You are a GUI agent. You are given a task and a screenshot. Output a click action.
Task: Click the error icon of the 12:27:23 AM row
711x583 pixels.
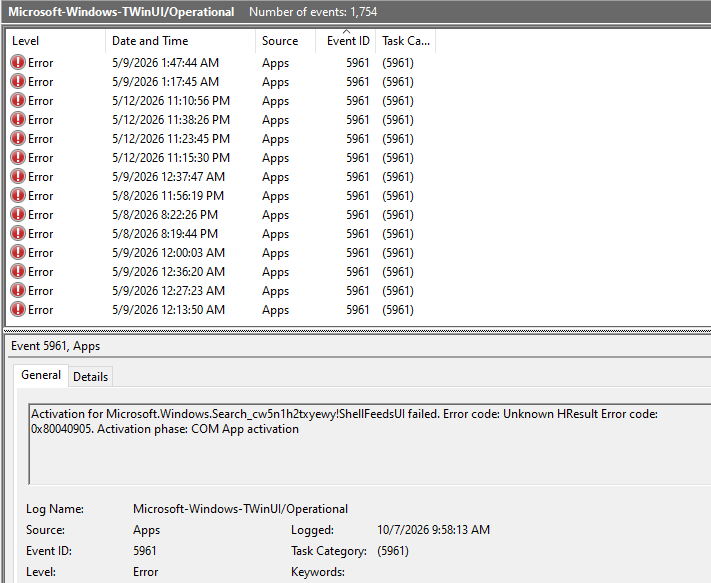(x=18, y=291)
